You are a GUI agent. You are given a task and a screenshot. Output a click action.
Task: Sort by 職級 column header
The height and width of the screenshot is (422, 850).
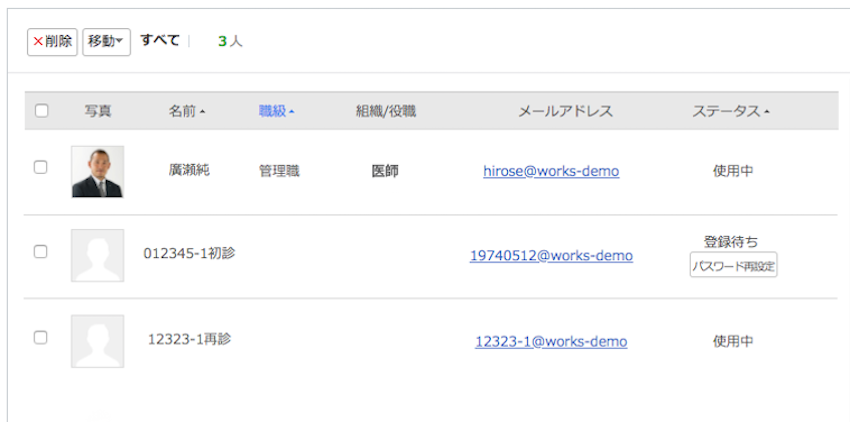[x=276, y=111]
